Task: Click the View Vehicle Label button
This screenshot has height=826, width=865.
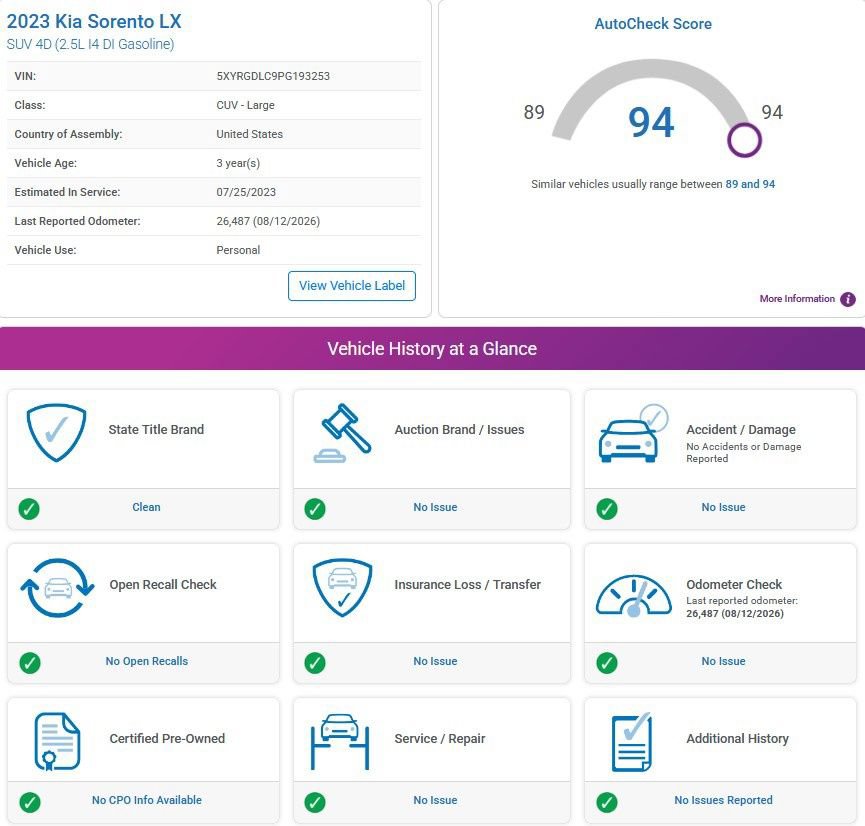Action: [x=351, y=286]
